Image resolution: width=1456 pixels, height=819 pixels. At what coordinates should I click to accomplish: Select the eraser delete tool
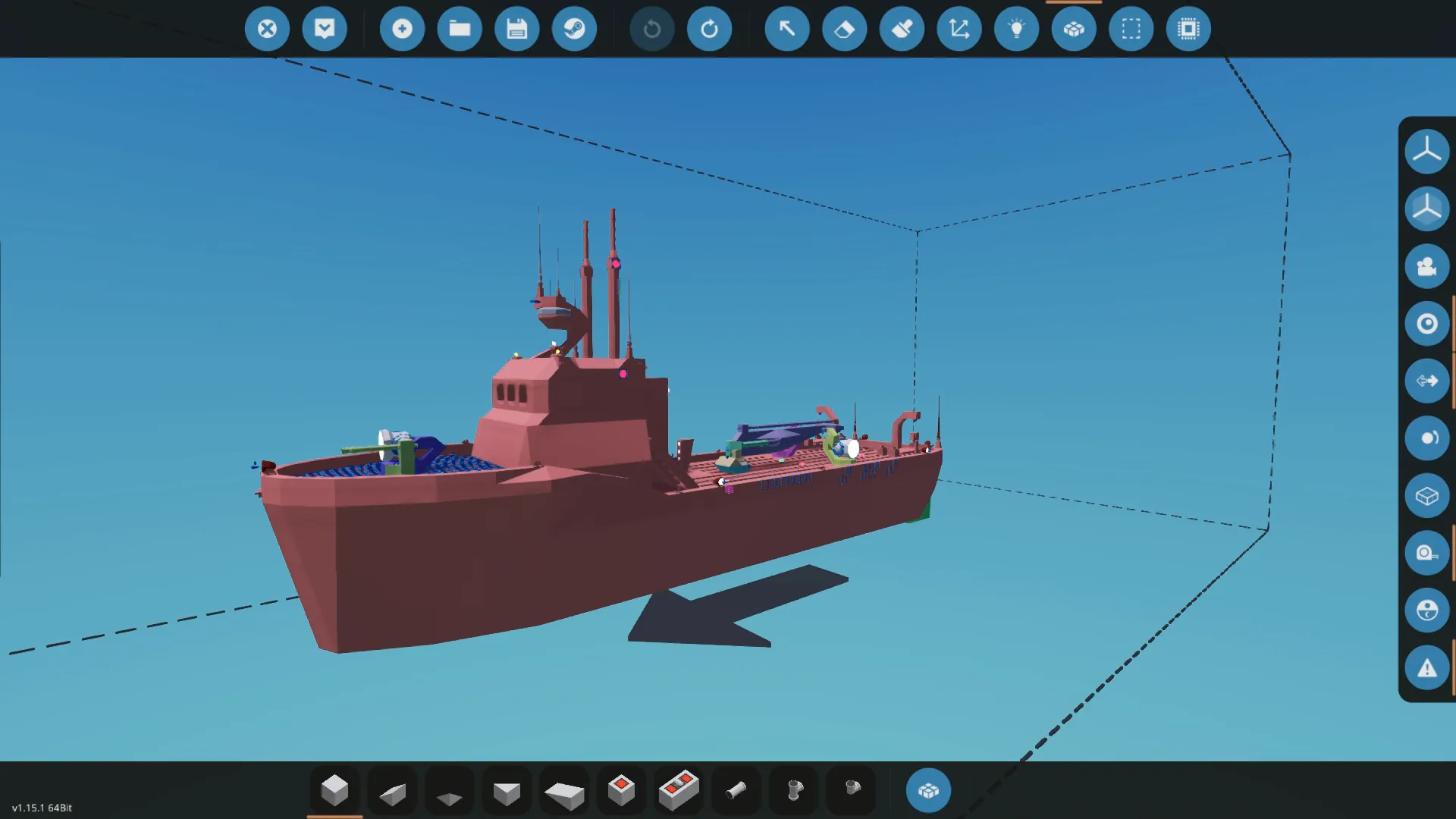844,29
